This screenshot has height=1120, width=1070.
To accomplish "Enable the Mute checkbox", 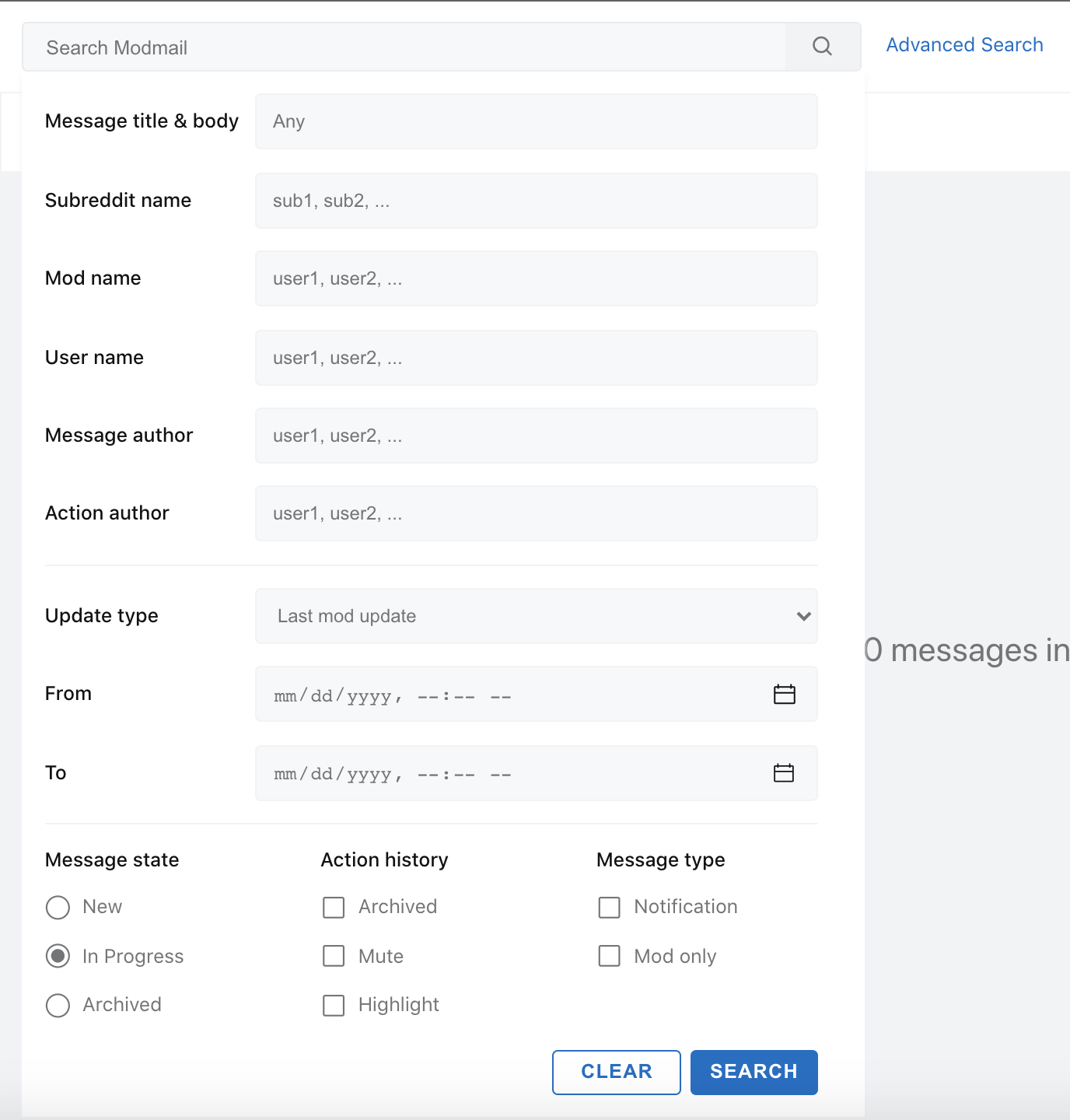I will click(x=334, y=956).
